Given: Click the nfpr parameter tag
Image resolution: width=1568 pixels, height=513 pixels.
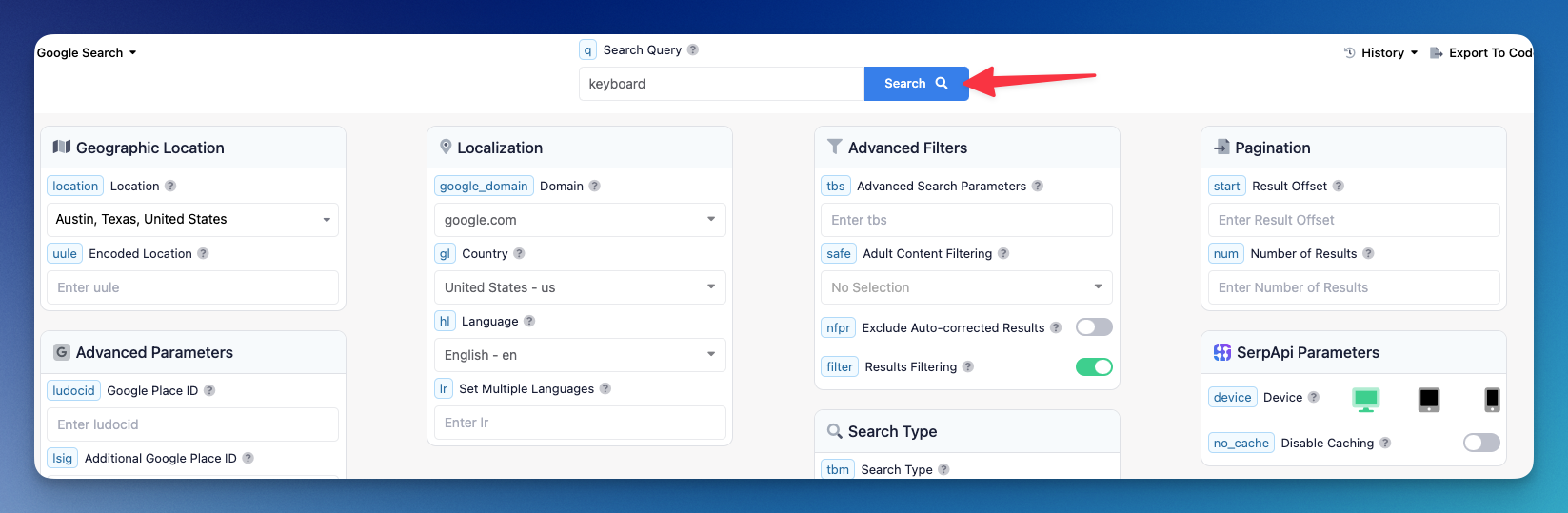Looking at the screenshot, I should (839, 327).
